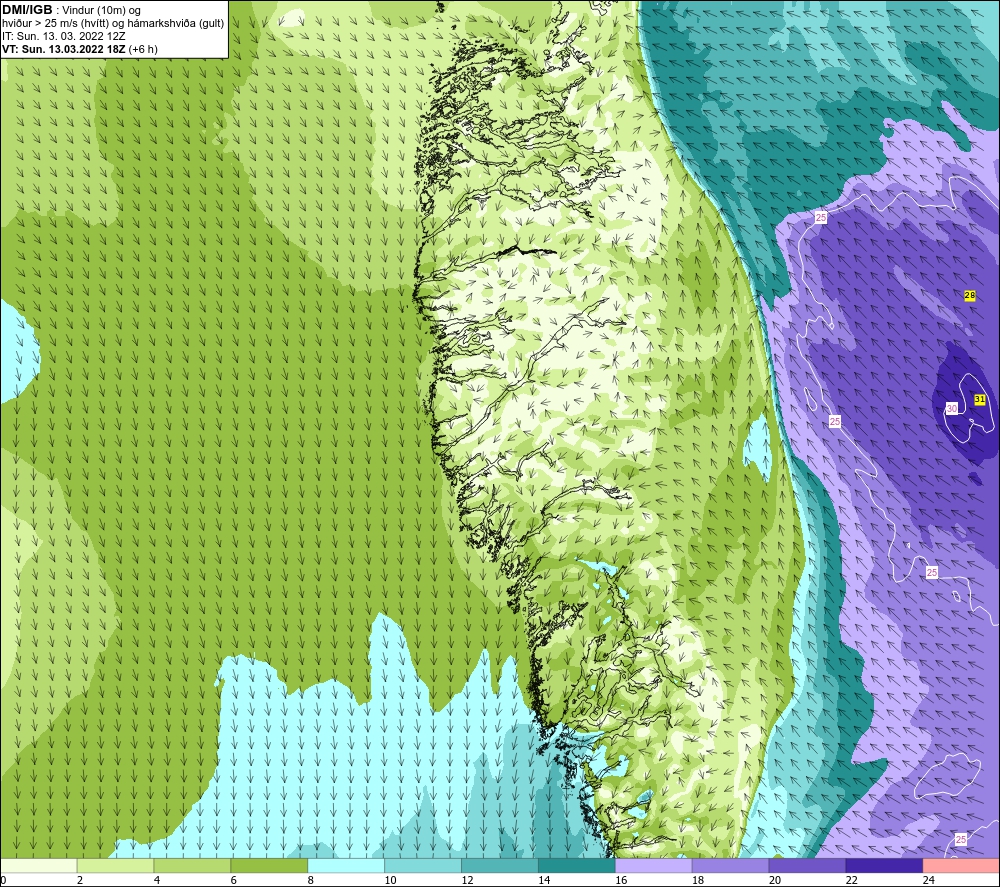
Task: Click the 'VT: Sun. 13.03.2022 18Z' line
Action: coord(80,49)
